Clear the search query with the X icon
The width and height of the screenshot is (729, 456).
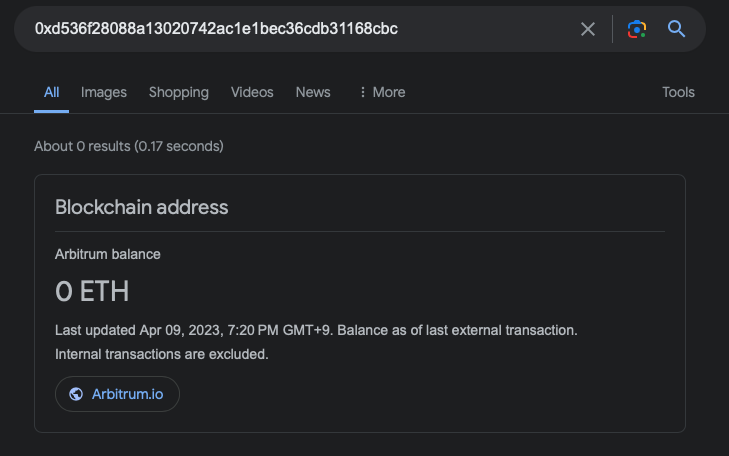[x=588, y=29]
